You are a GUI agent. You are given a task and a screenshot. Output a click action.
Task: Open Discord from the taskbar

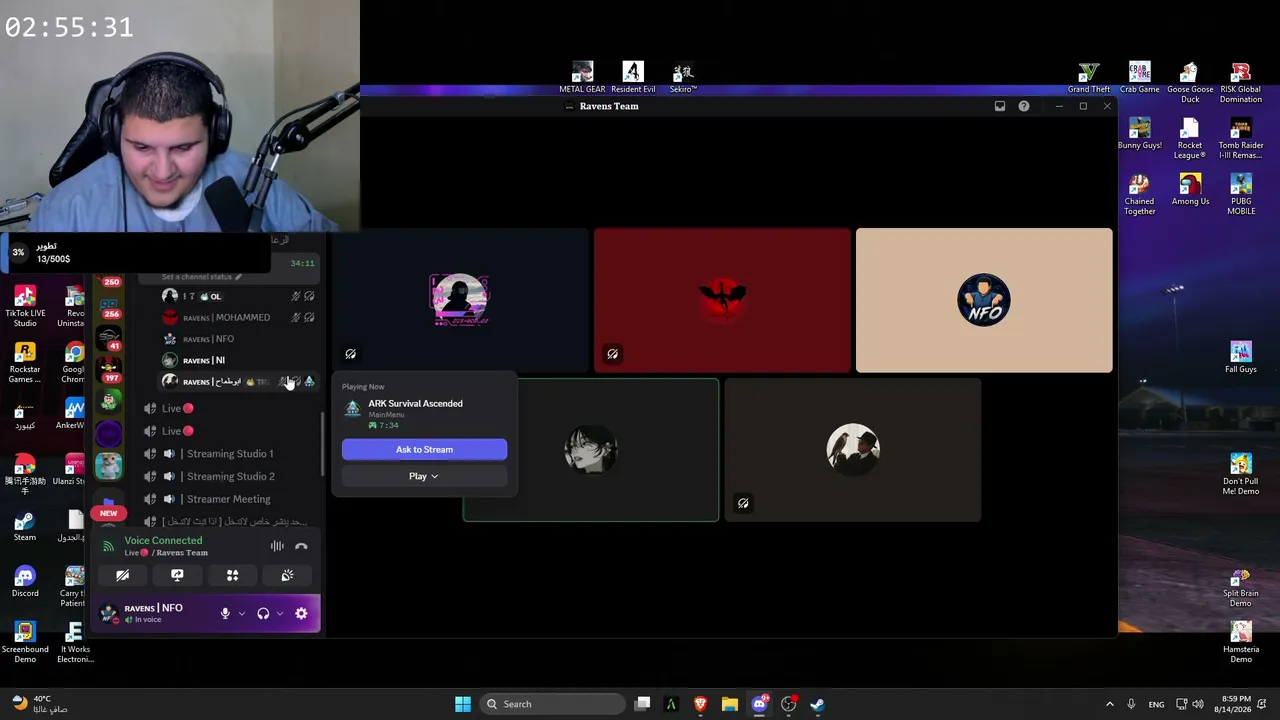(759, 704)
